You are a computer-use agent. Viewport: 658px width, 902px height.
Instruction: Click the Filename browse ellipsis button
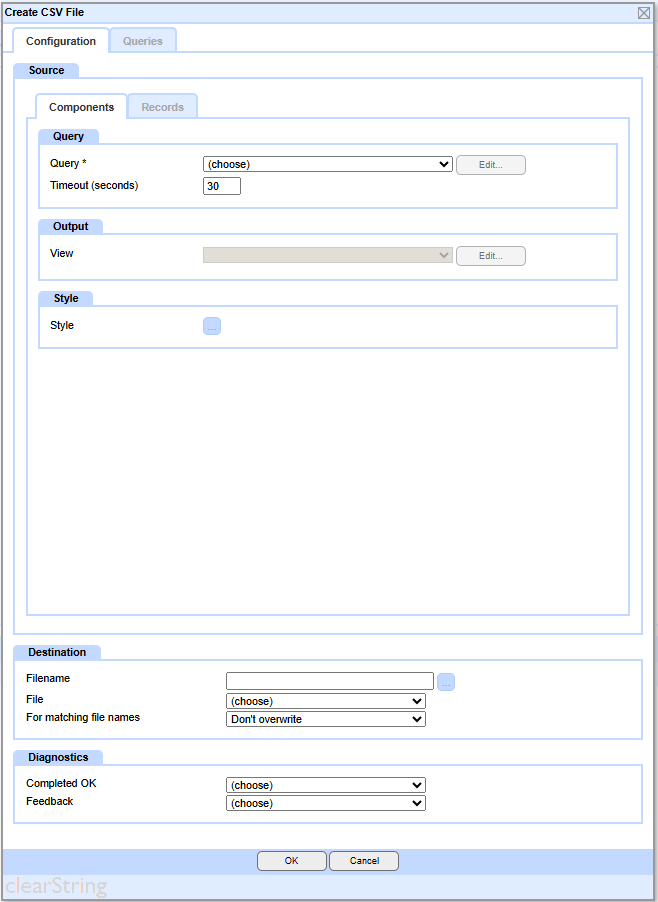pyautogui.click(x=446, y=682)
